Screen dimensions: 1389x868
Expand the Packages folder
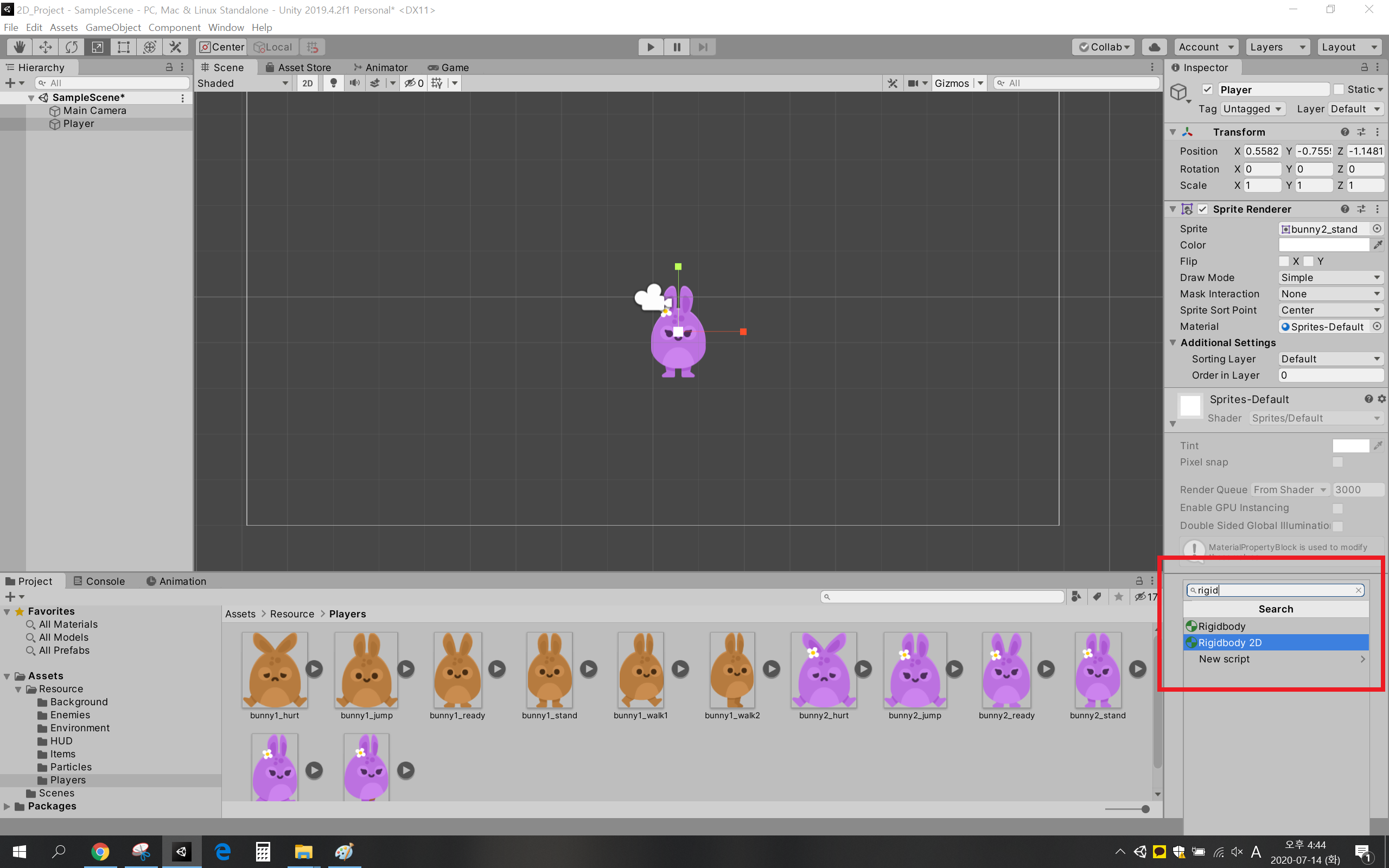(7, 806)
